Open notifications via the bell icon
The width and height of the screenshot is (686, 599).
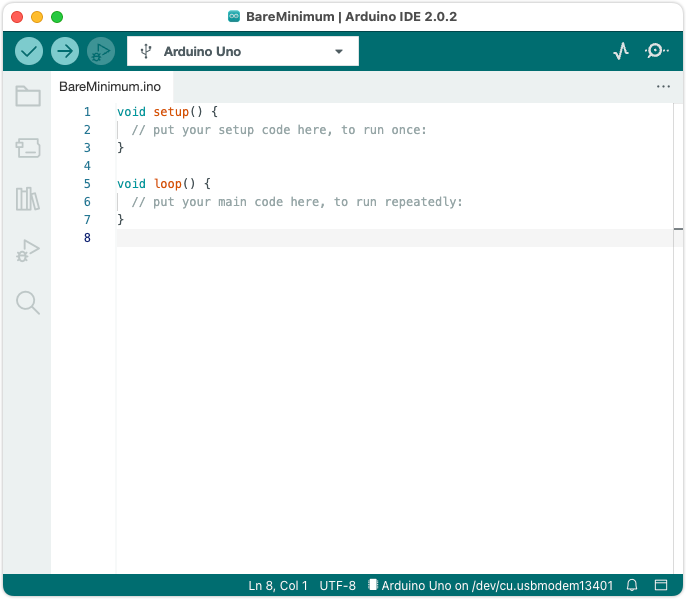pyautogui.click(x=632, y=585)
